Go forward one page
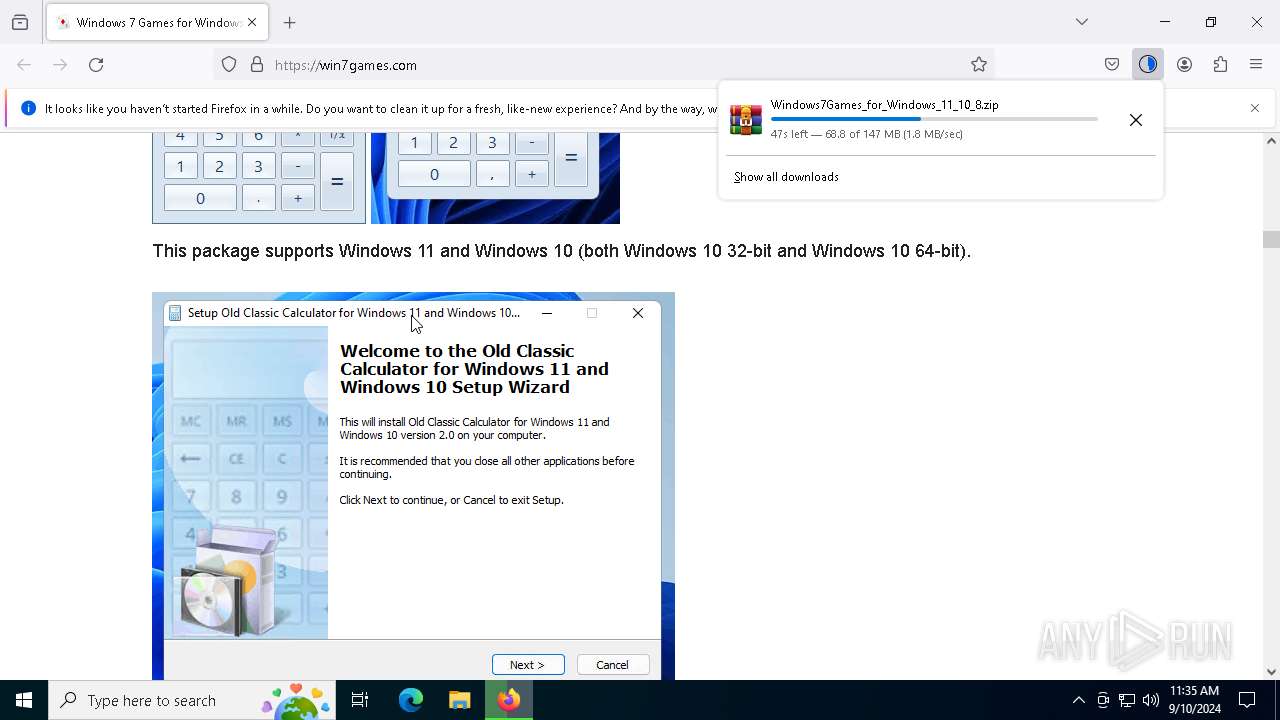1280x720 pixels. click(x=60, y=65)
